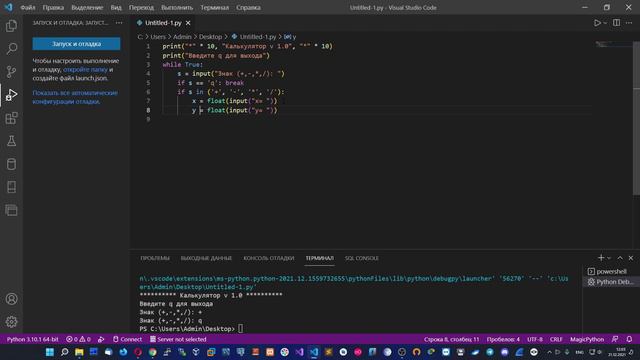The width and height of the screenshot is (640, 360).
Task: Switch to the Проблемы panel tab
Action: coord(155,258)
